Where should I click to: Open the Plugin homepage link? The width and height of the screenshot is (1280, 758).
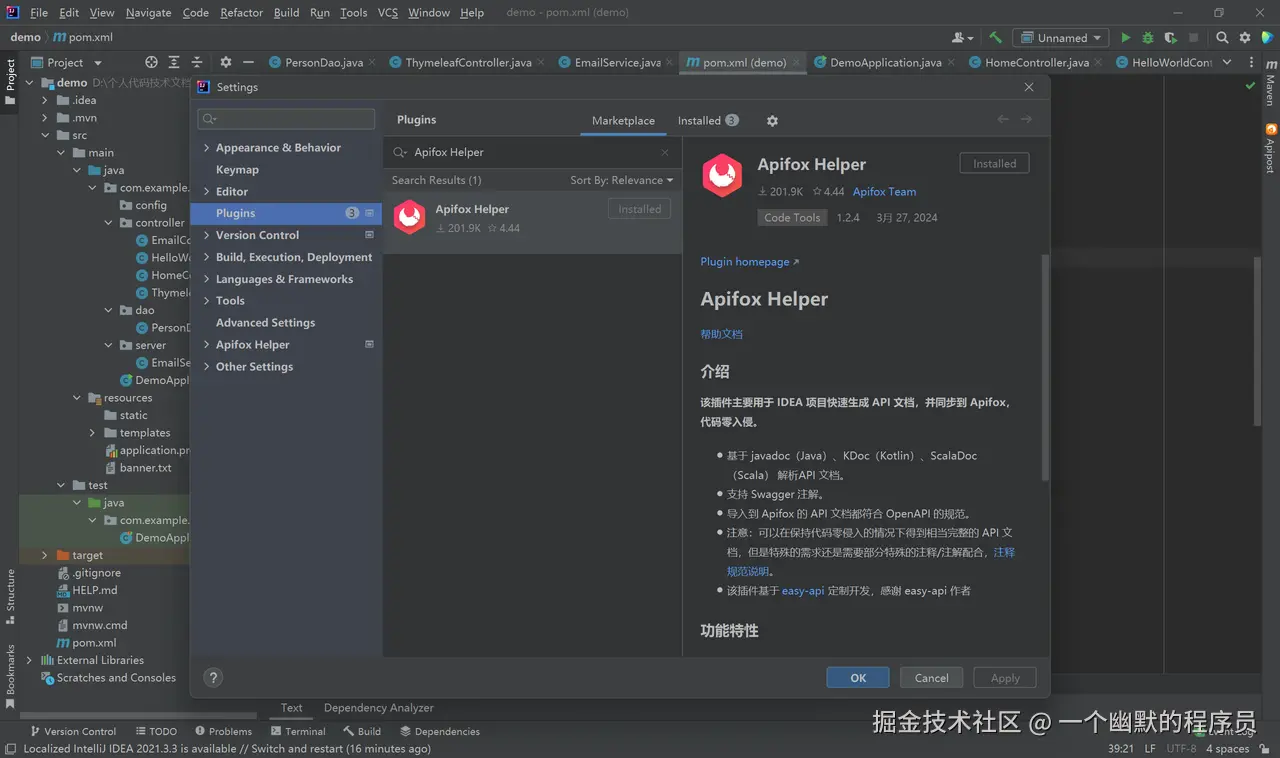750,262
